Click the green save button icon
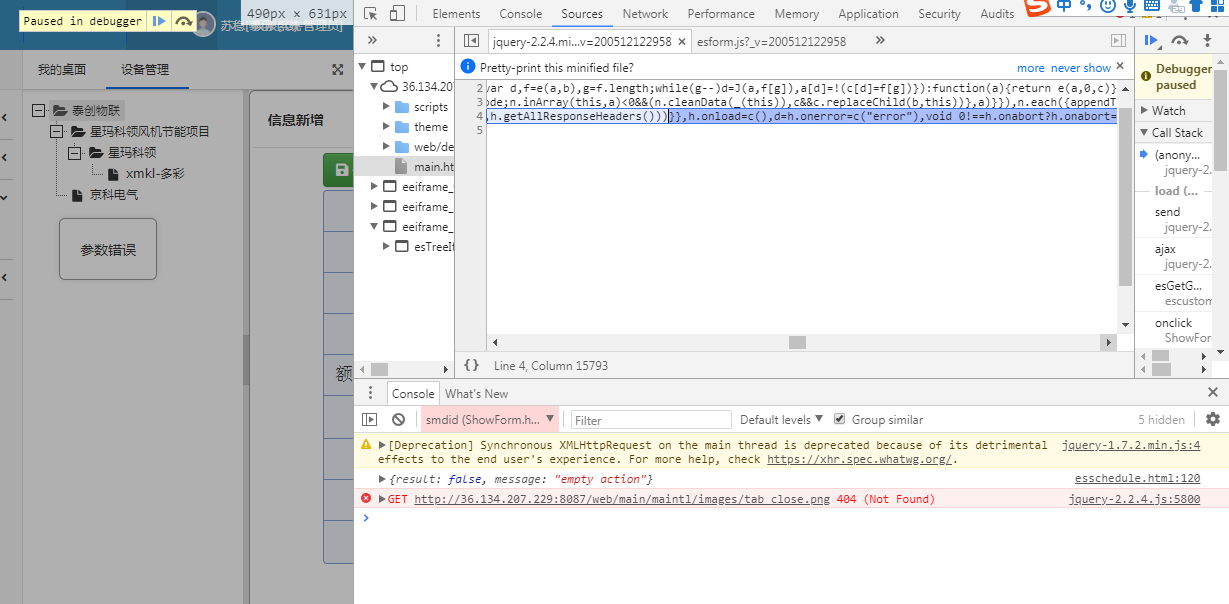The width and height of the screenshot is (1229, 604). point(341,170)
